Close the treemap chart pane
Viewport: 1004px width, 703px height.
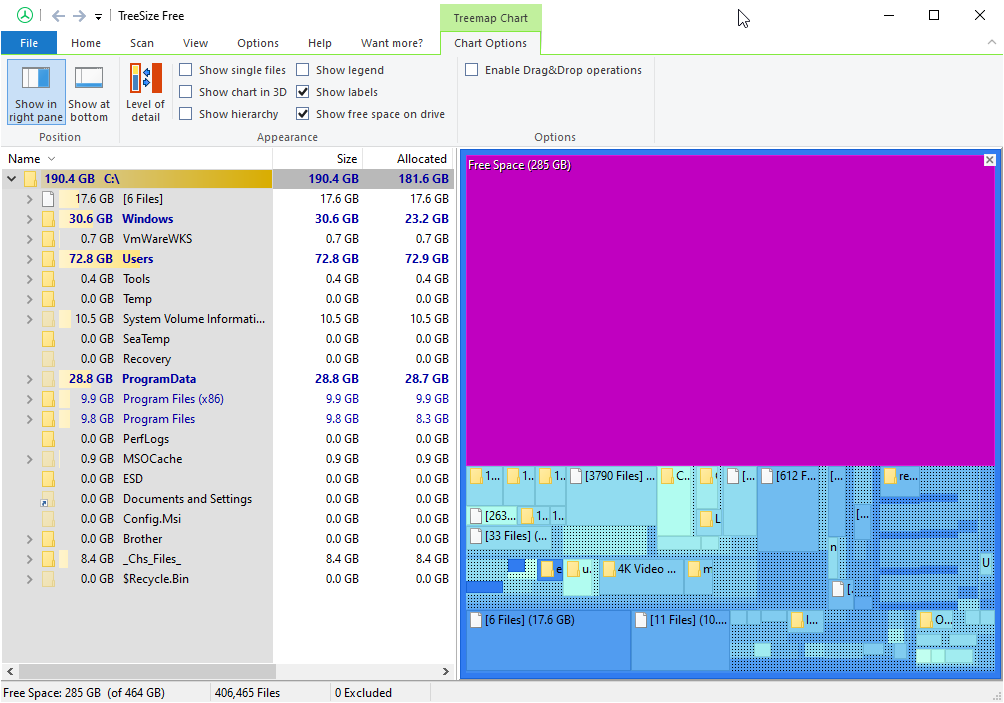click(989, 160)
